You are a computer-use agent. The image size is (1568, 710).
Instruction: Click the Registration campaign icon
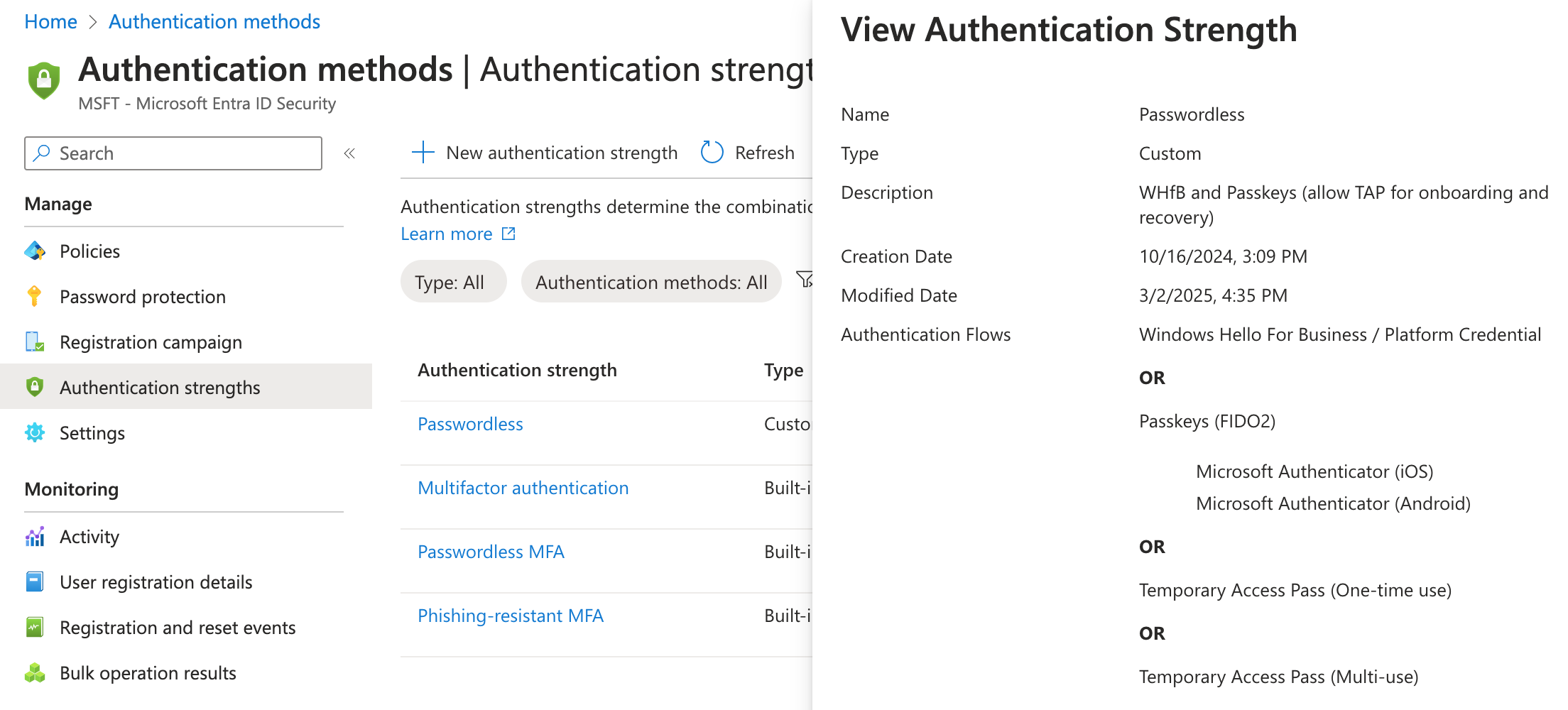(35, 342)
